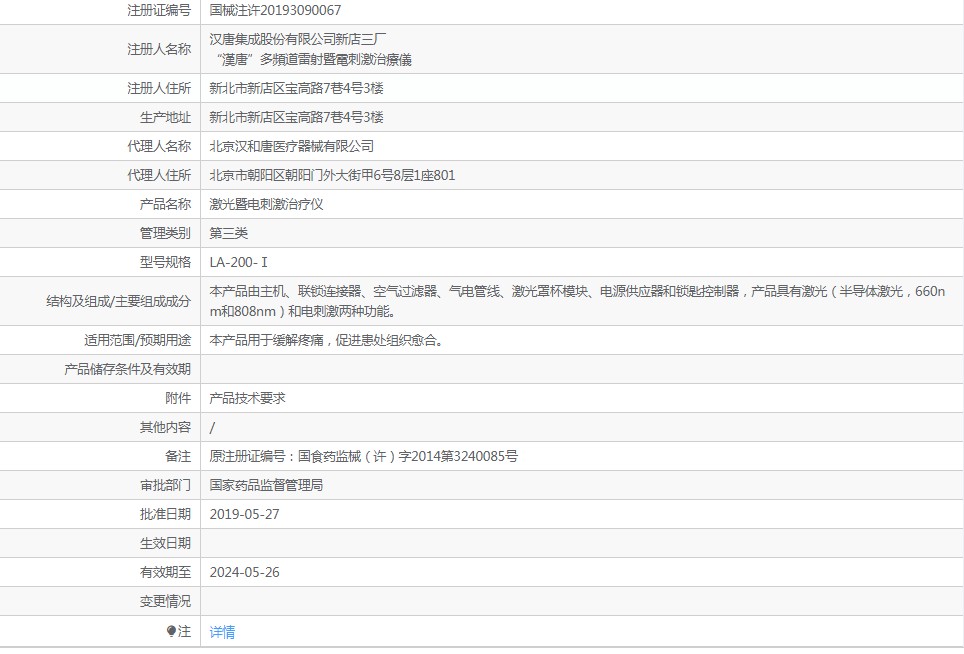
Task: Click the 注册人住所 label
Action: pyautogui.click(x=159, y=88)
